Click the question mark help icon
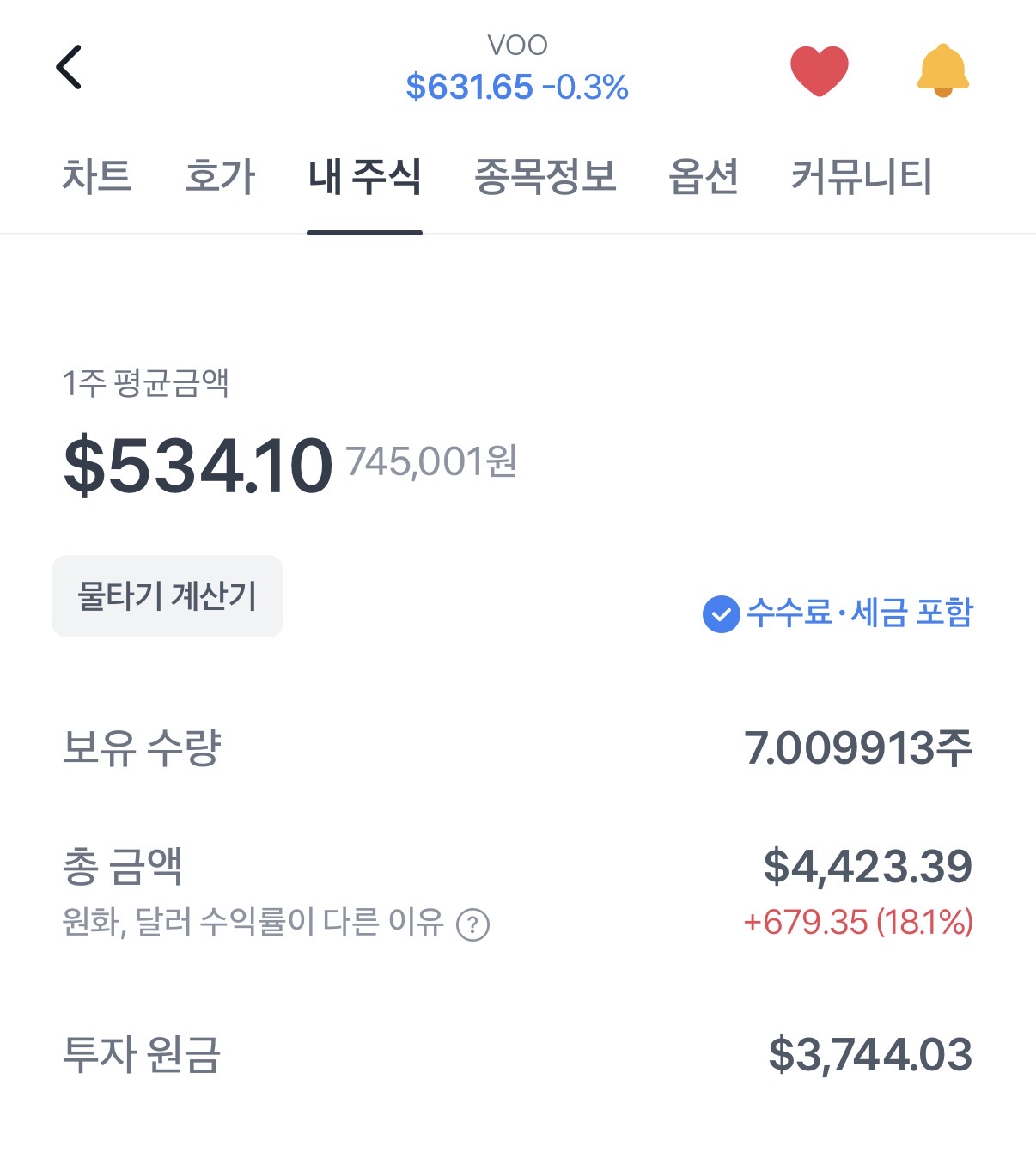 point(472,925)
